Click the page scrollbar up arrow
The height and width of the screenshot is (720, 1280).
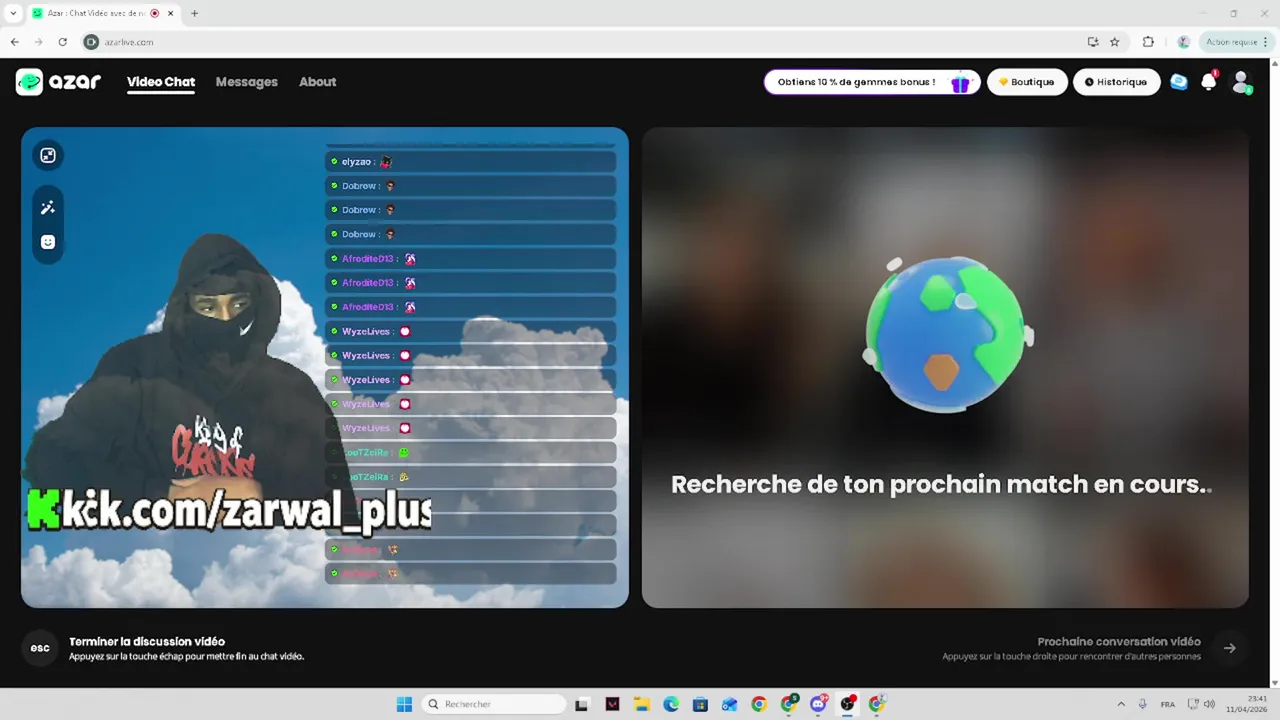point(1274,62)
